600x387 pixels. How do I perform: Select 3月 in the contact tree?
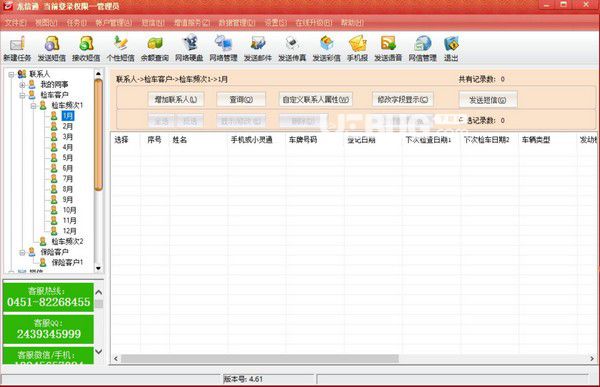68,137
